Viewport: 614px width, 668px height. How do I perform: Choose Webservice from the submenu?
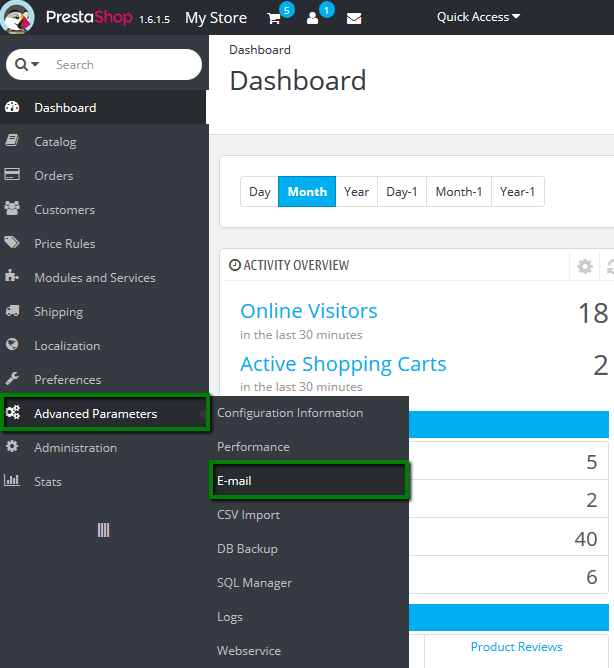pyautogui.click(x=309, y=651)
